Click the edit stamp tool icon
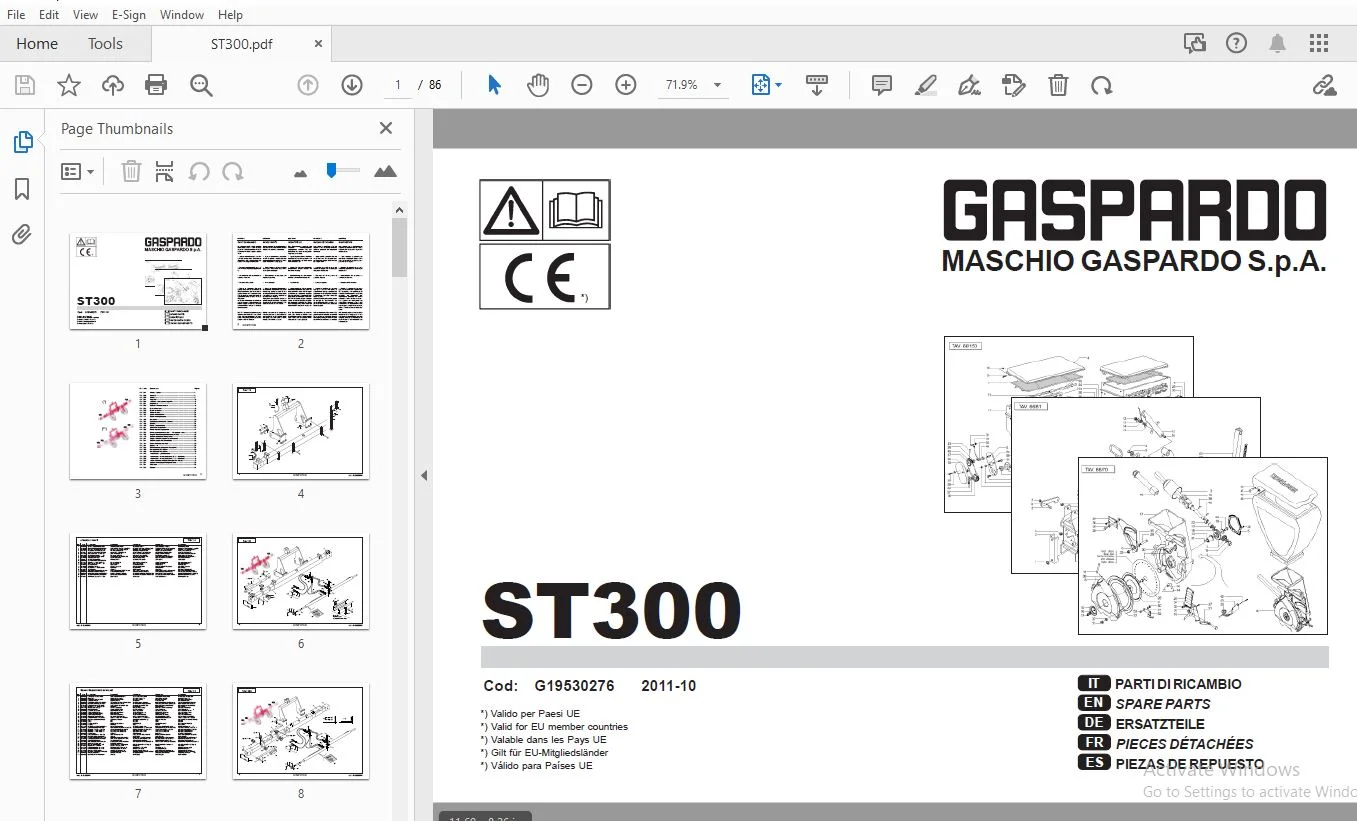 [1013, 86]
